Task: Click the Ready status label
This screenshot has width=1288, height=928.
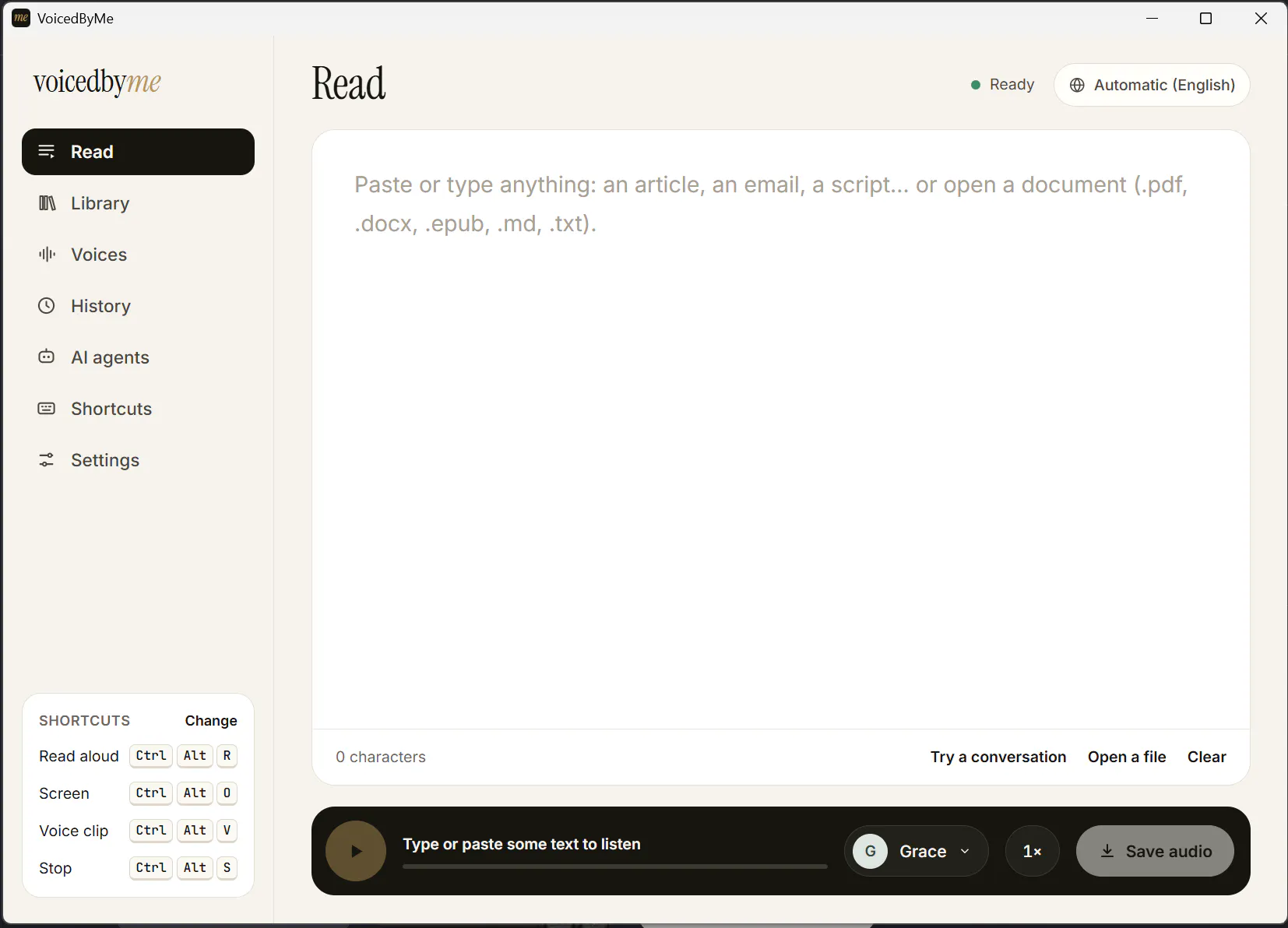Action: click(x=1012, y=84)
